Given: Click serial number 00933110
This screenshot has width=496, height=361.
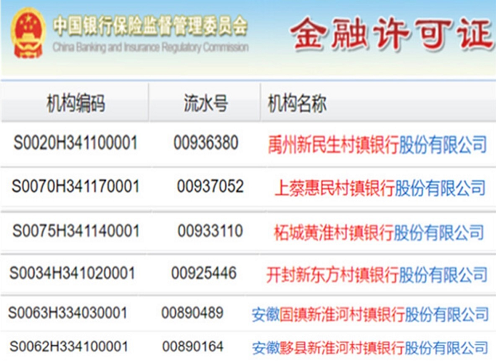Looking at the screenshot, I should [x=210, y=231].
